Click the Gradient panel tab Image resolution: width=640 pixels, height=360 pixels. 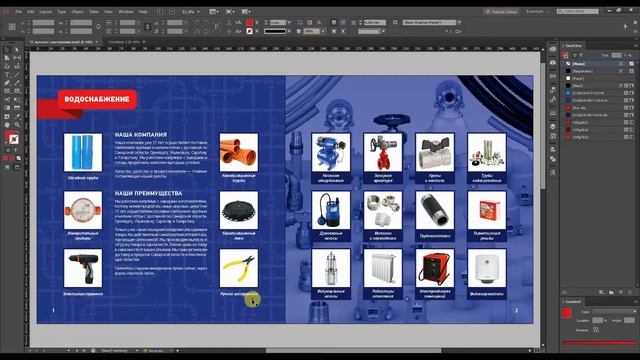(x=573, y=302)
